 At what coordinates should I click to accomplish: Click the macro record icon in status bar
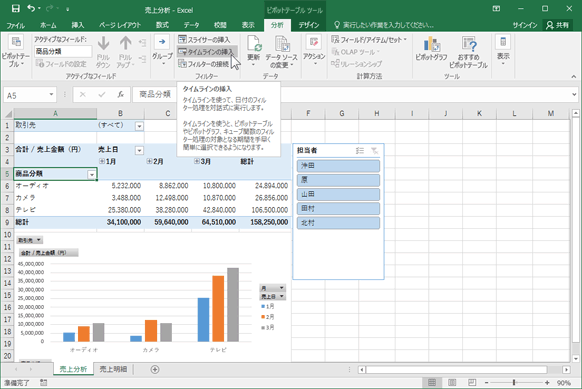[x=43, y=382]
